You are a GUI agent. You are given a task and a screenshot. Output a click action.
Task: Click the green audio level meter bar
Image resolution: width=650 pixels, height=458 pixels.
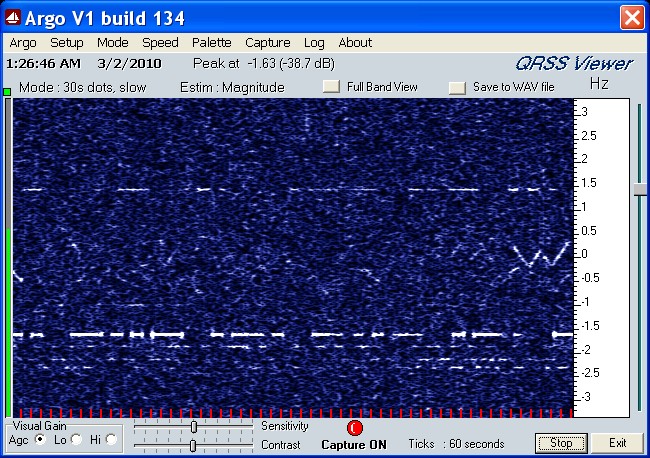coord(8,322)
